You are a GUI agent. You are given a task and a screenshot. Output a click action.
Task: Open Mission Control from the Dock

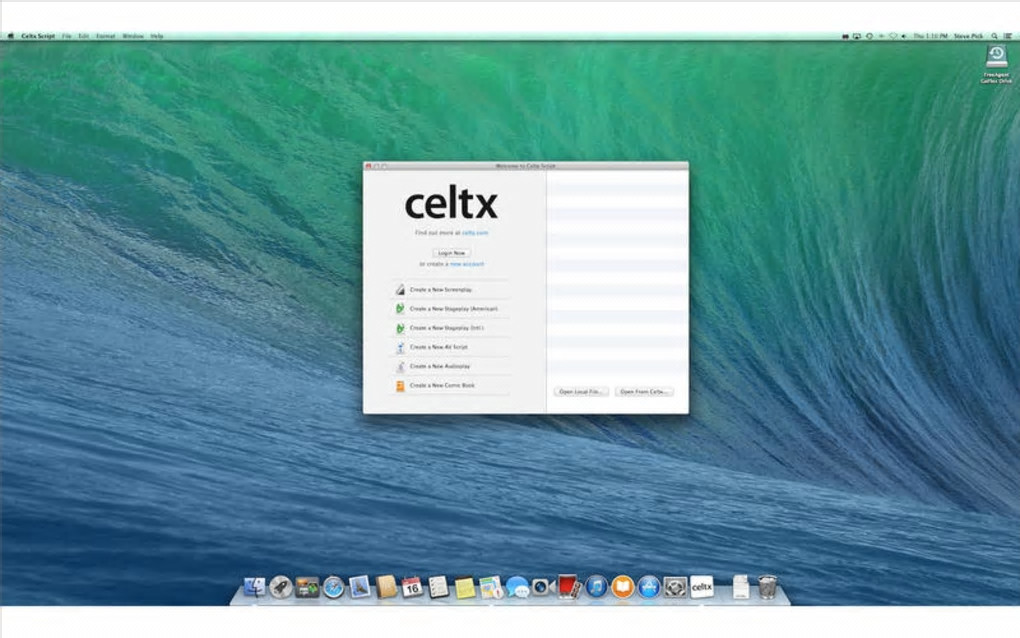click(307, 587)
